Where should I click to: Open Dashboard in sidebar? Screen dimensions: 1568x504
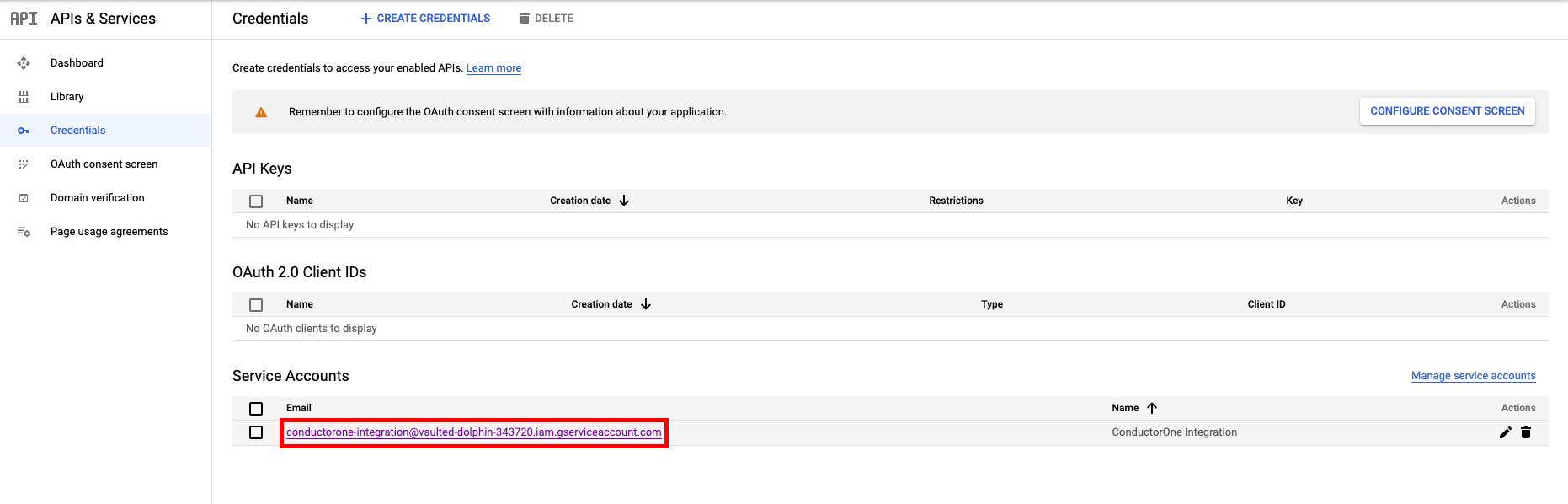[105, 63]
